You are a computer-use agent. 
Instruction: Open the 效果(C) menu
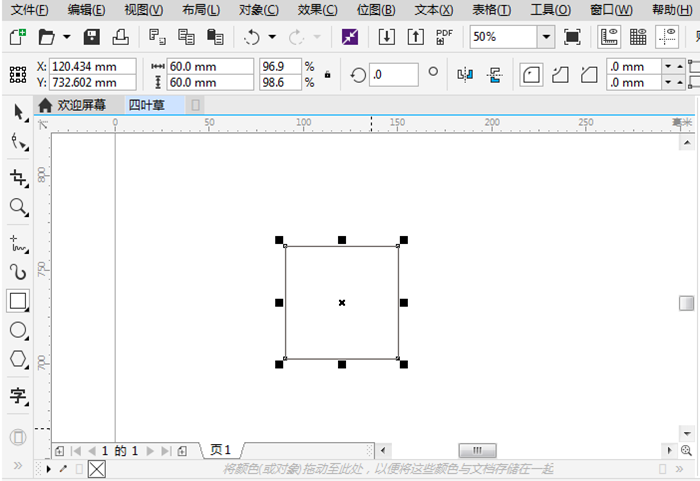[317, 10]
